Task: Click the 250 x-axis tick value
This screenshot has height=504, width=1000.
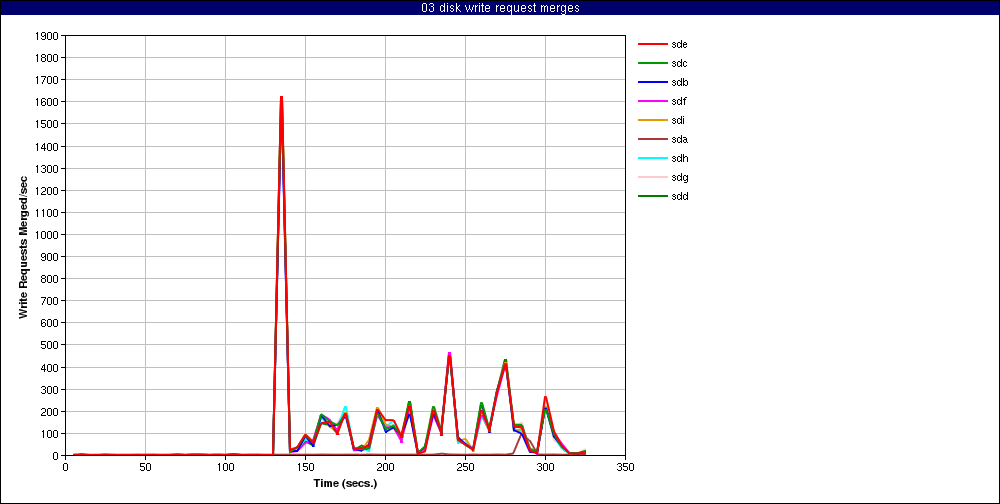Action: point(465,467)
